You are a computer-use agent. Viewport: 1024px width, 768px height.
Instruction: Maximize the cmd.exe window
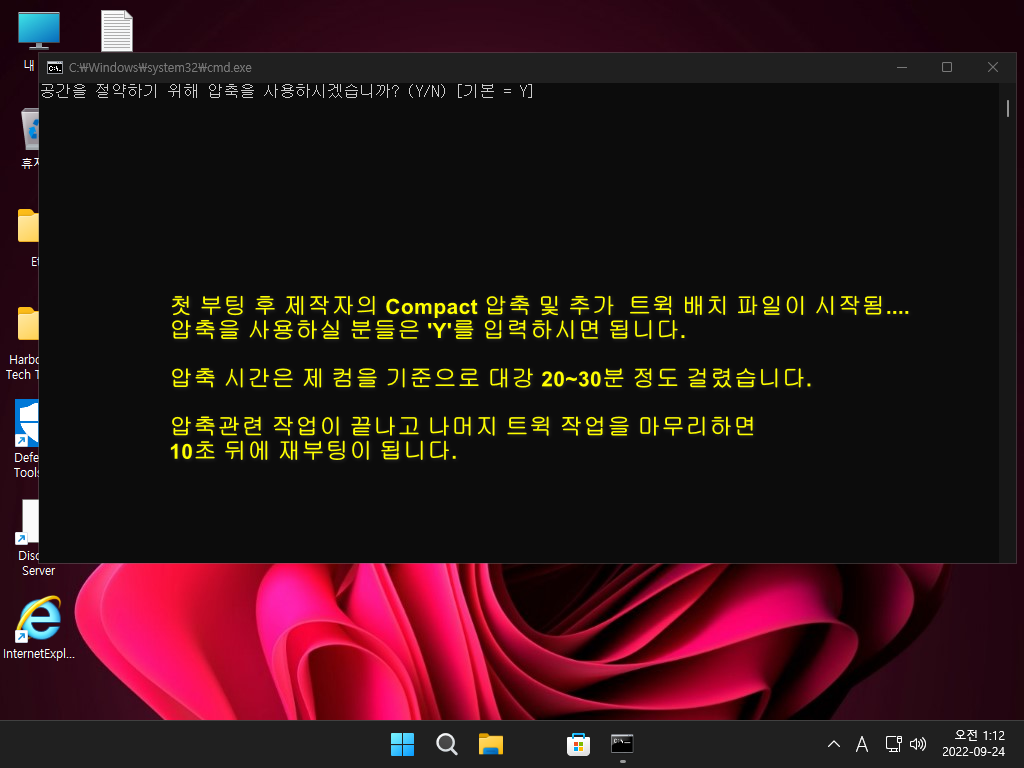pos(947,67)
